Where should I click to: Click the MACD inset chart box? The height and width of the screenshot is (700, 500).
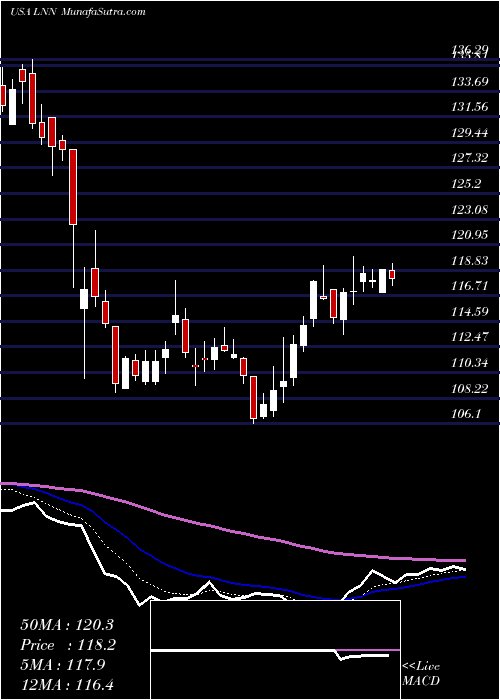click(x=275, y=650)
